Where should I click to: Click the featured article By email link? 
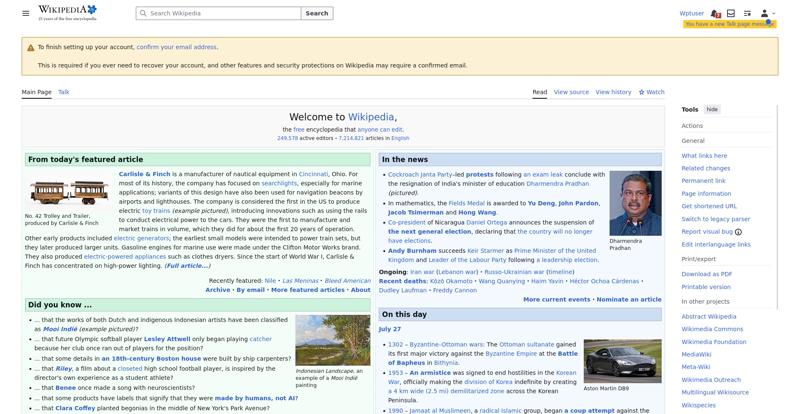coord(251,290)
